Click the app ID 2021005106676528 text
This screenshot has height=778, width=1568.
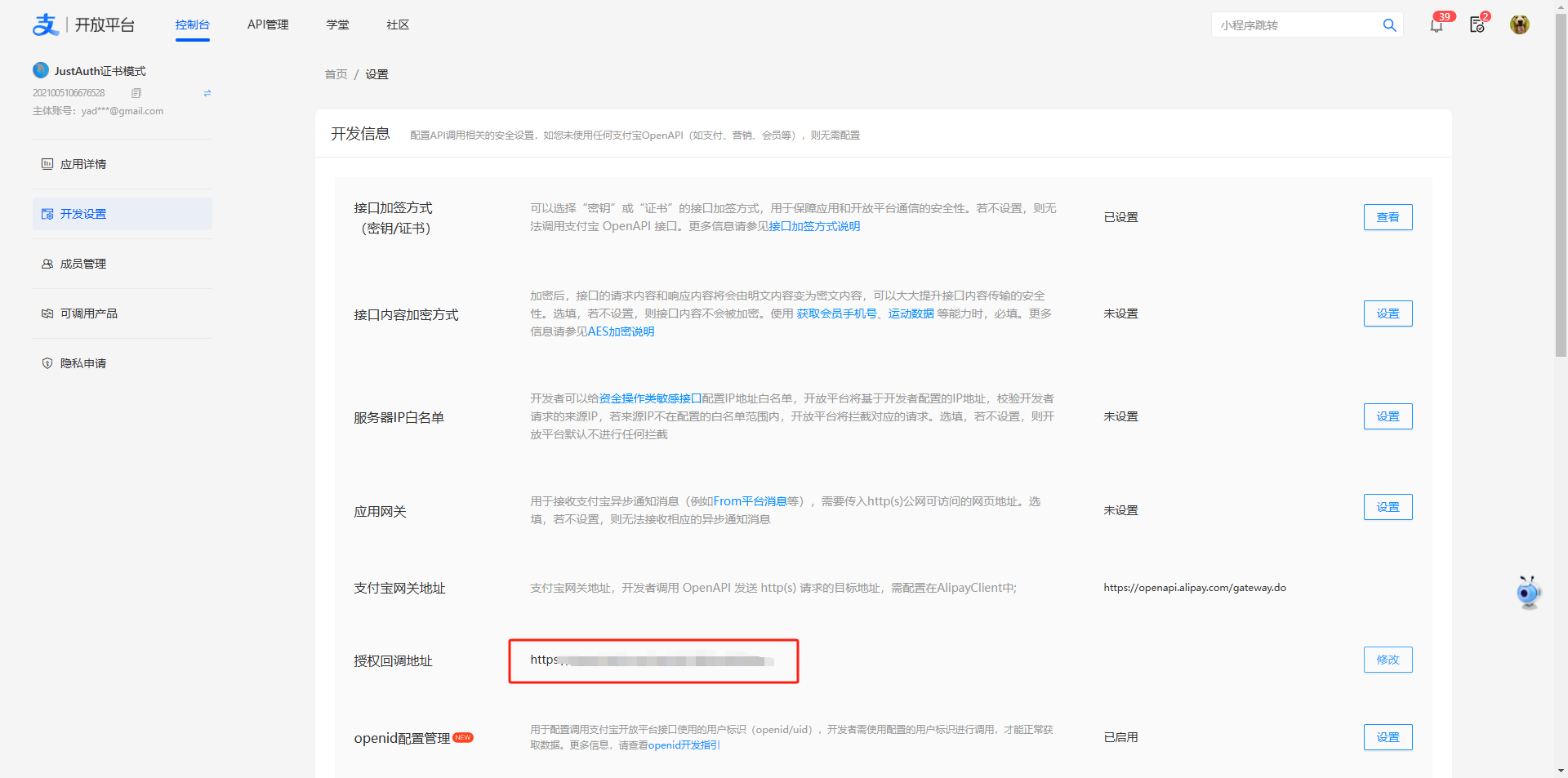coord(69,93)
